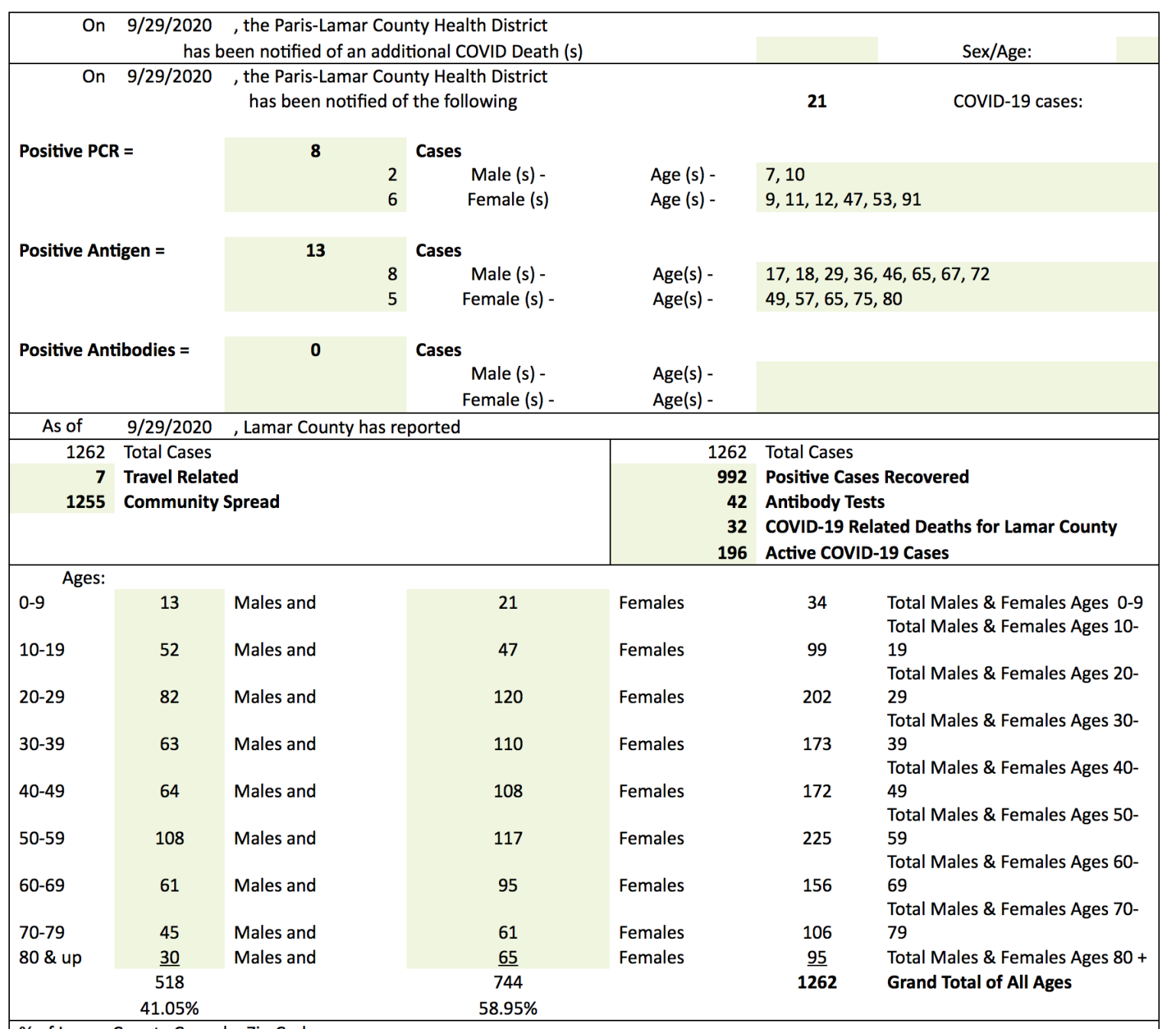Select combined total 34 for ages 0-9
The image size is (1176, 1029).
tap(817, 603)
